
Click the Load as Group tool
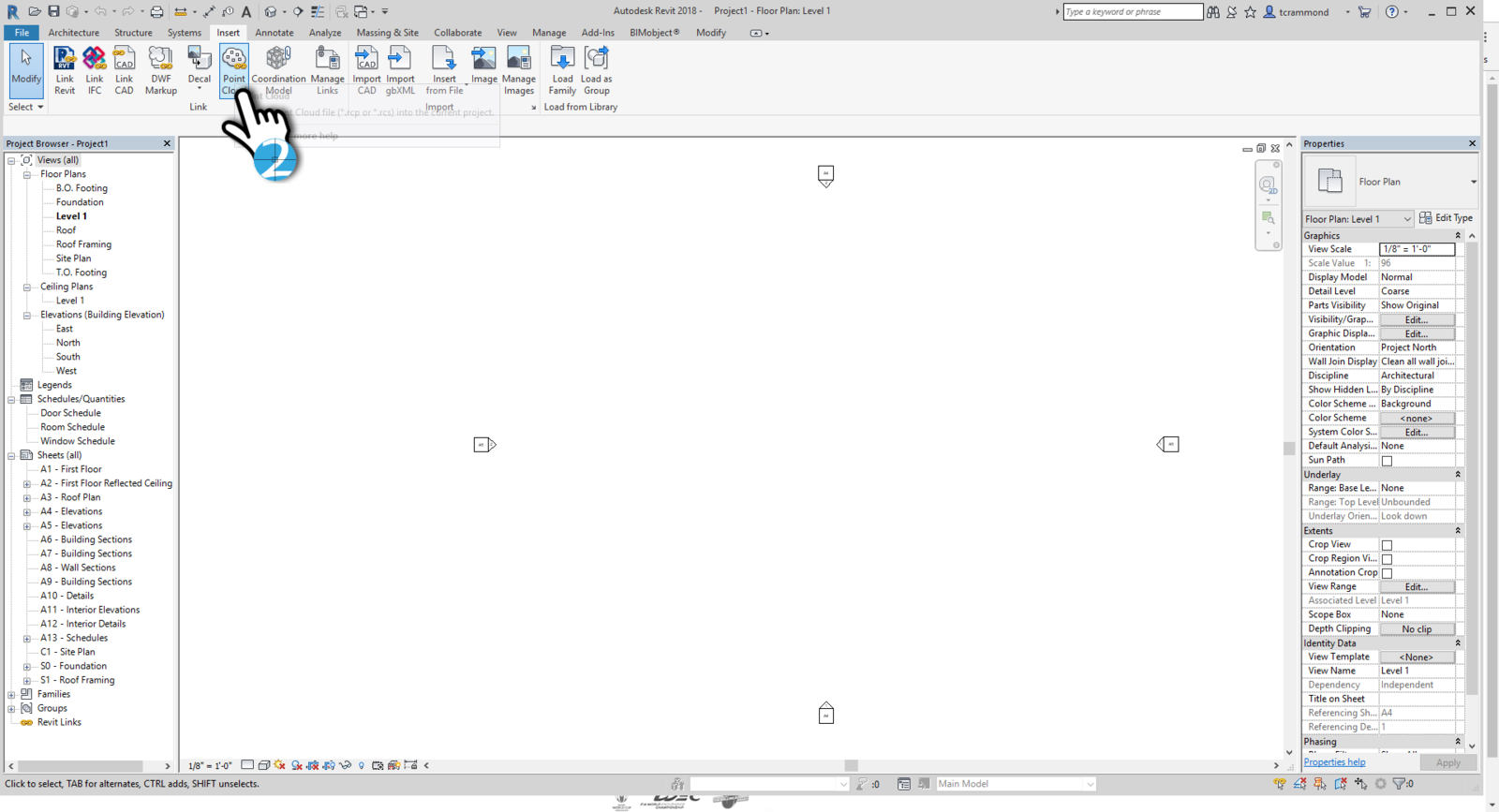click(596, 69)
